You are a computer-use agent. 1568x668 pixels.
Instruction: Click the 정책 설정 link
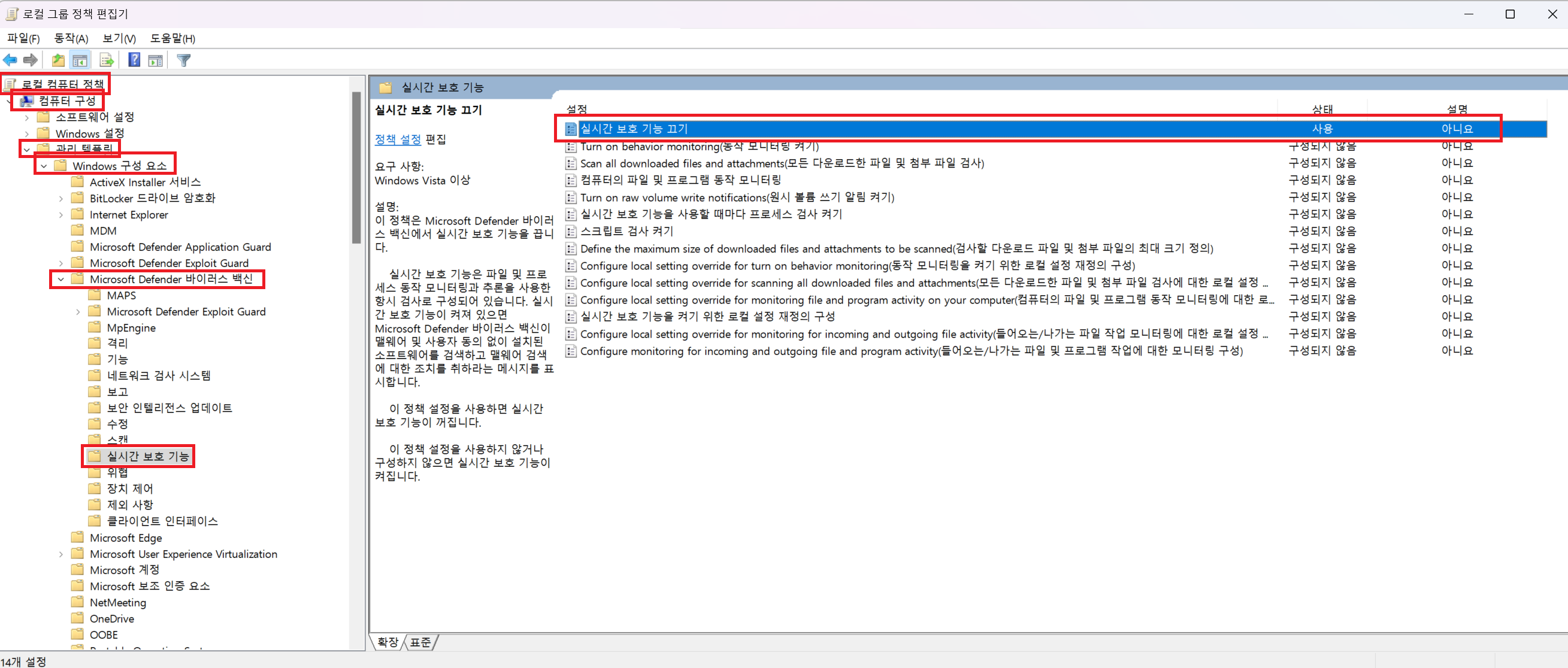pos(398,139)
